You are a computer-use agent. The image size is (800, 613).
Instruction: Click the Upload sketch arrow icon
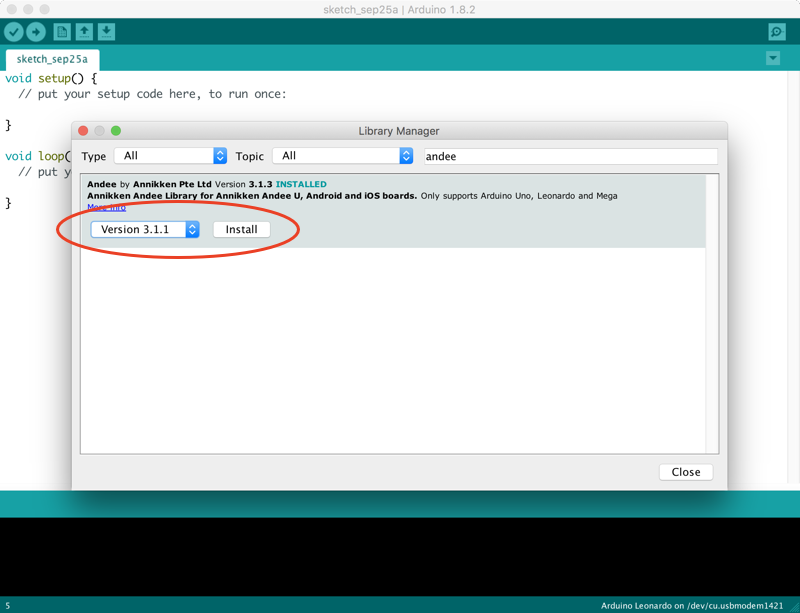[36, 32]
